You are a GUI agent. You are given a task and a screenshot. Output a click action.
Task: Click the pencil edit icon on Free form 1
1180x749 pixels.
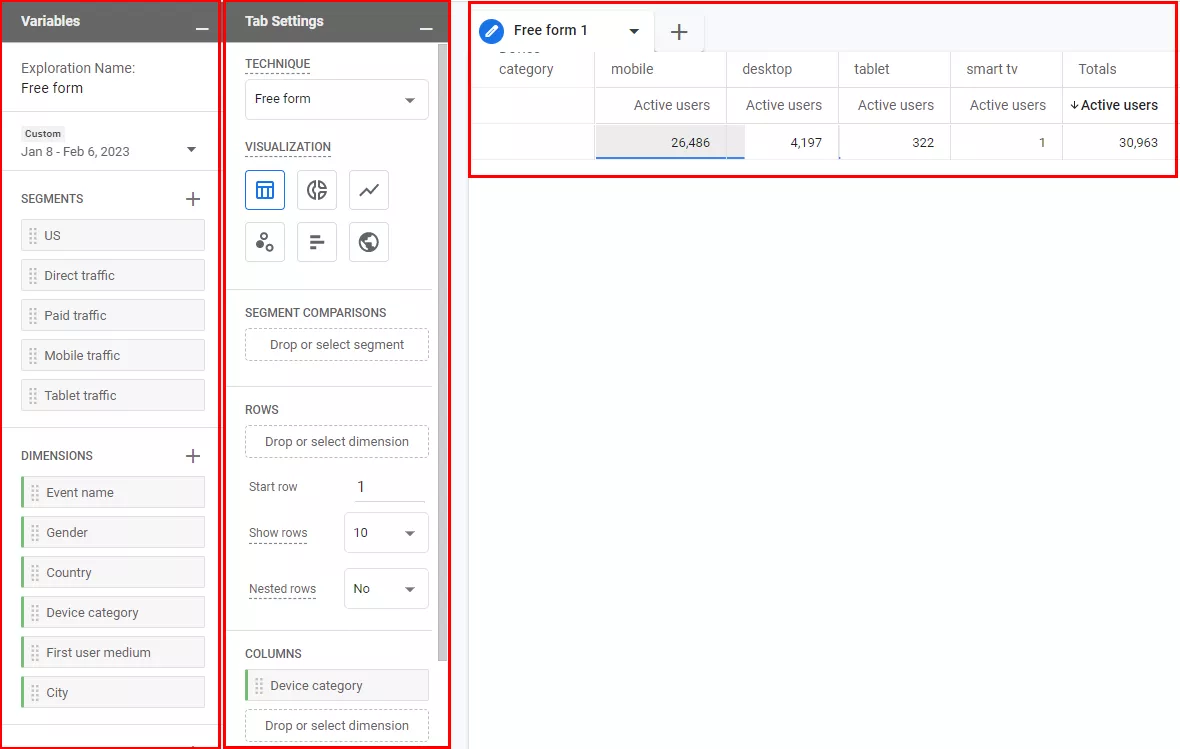[491, 31]
